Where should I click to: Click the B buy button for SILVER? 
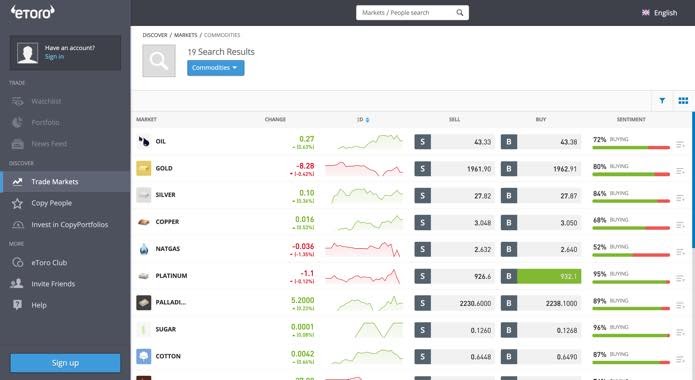(509, 196)
